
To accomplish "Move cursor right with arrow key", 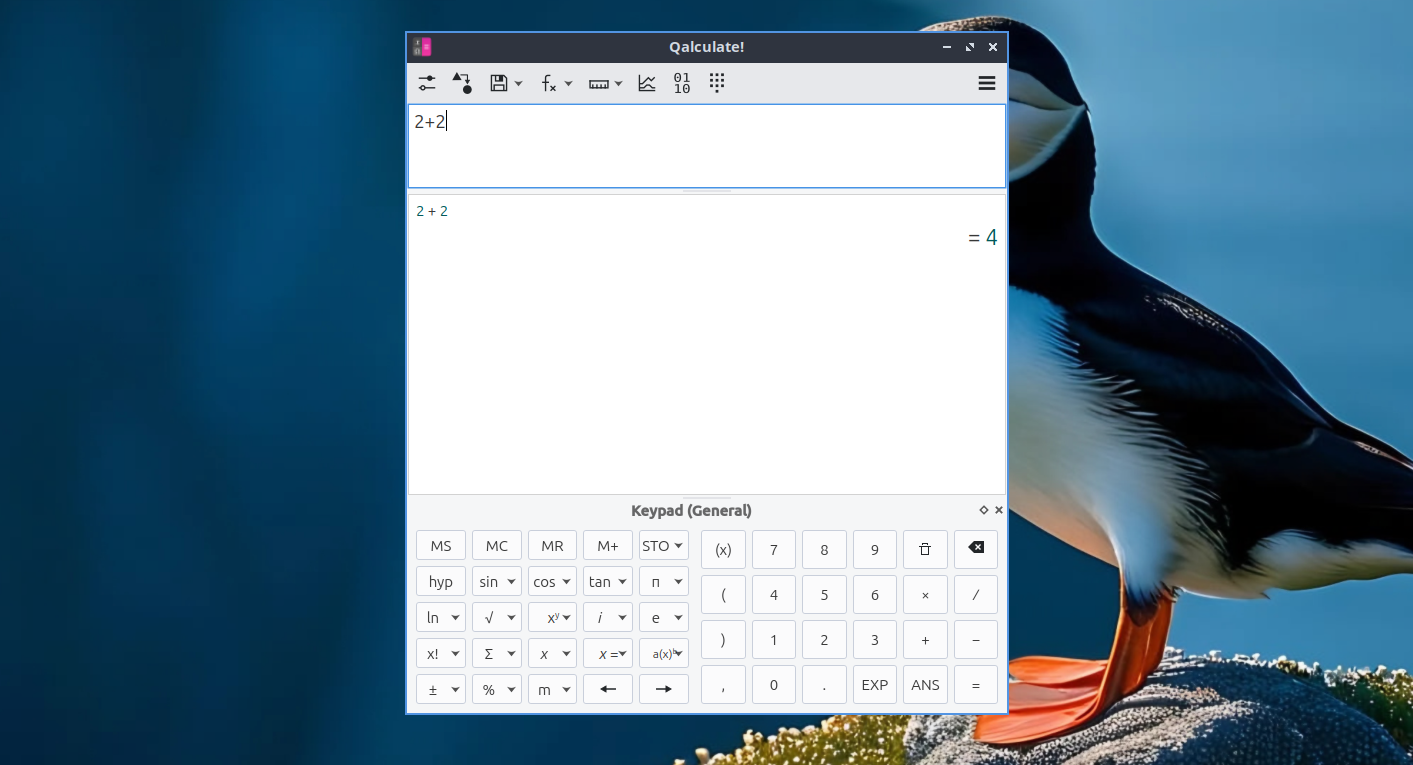I will [x=663, y=689].
